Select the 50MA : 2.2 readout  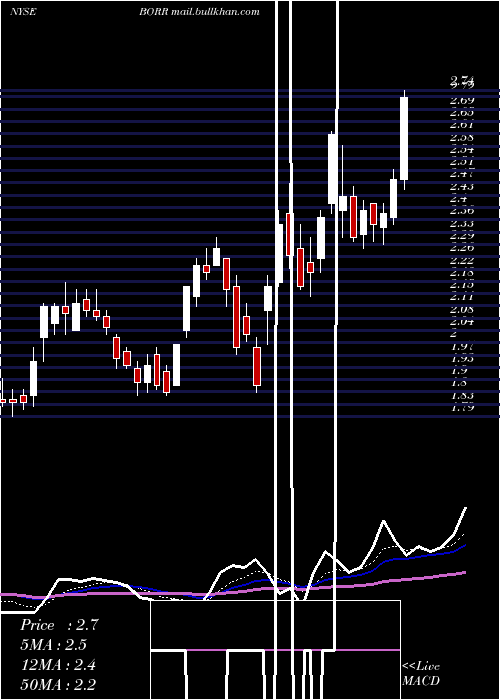(58, 684)
